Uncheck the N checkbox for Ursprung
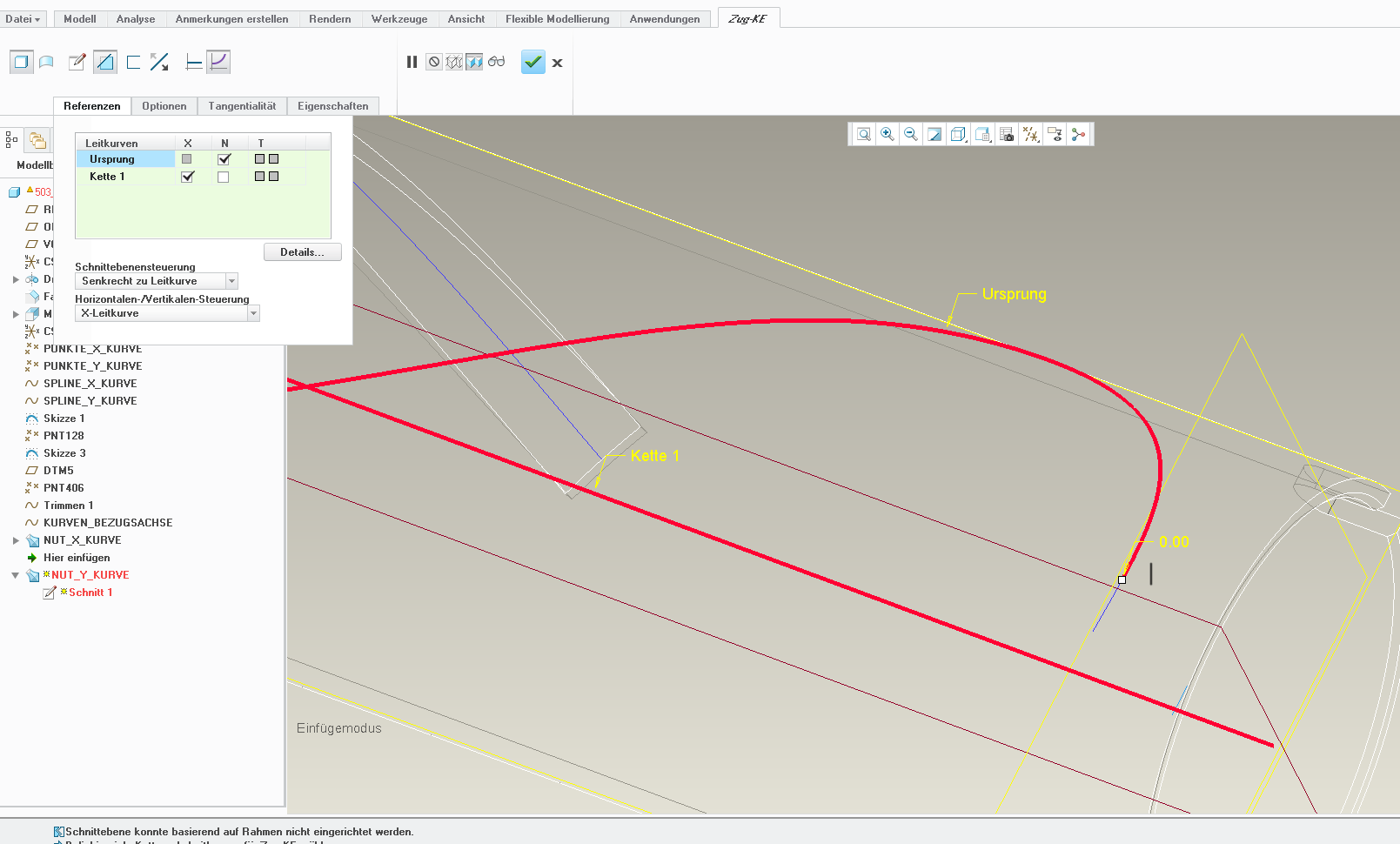 [x=224, y=159]
